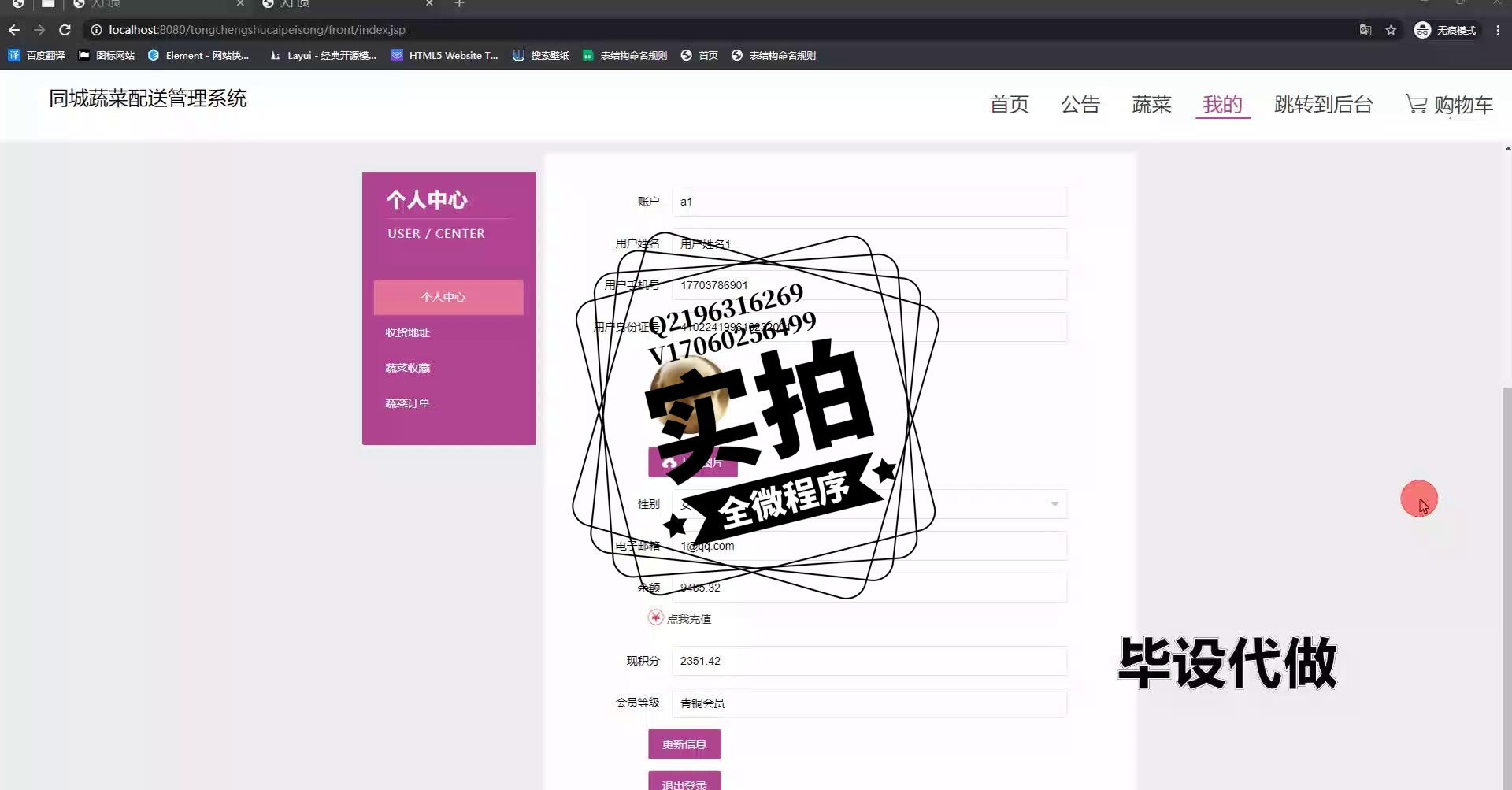
Task: Click the 退出登录 button
Action: (684, 781)
